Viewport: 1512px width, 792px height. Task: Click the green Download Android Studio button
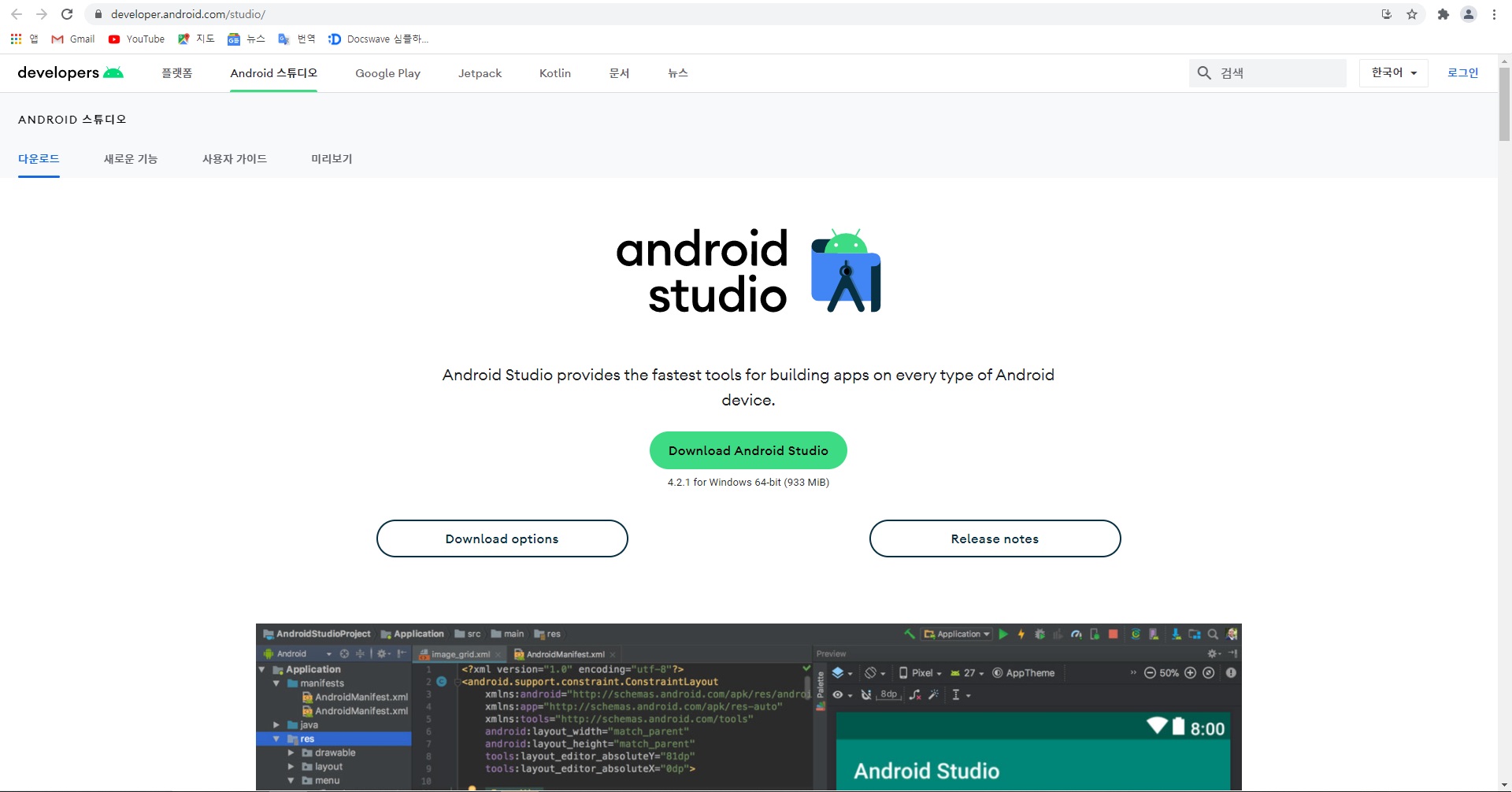[x=748, y=450]
